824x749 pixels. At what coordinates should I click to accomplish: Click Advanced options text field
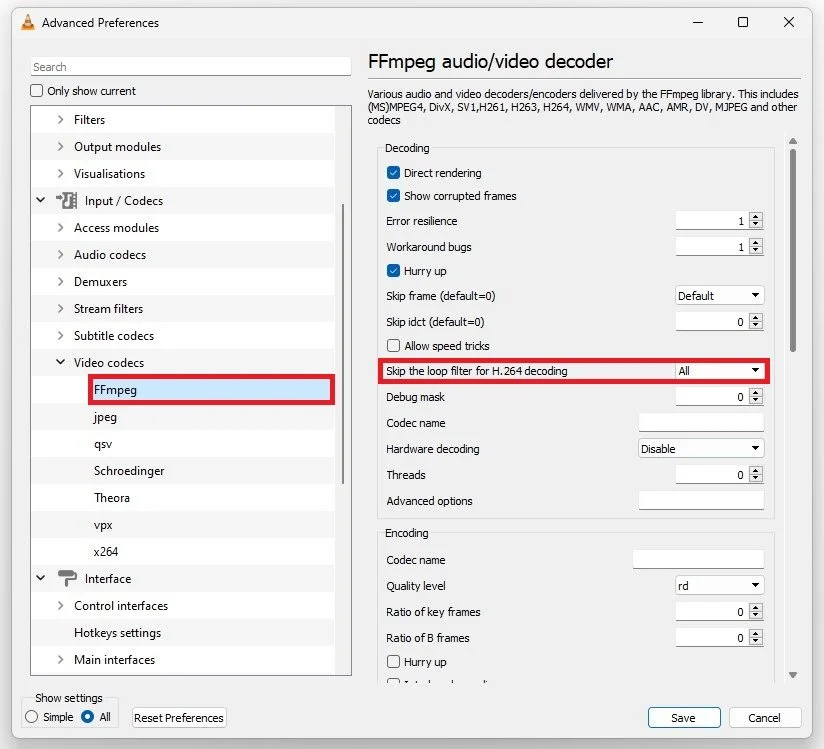click(701, 500)
